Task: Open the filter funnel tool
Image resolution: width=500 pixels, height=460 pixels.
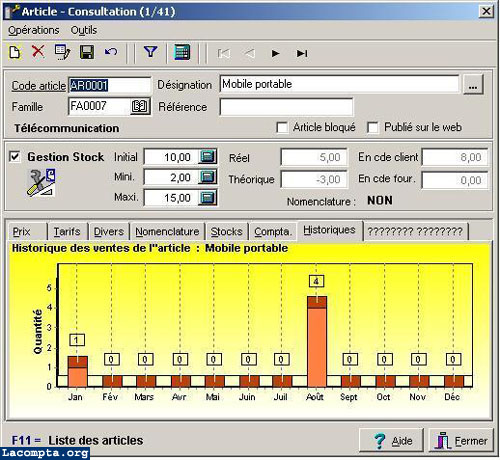Action: tap(150, 52)
